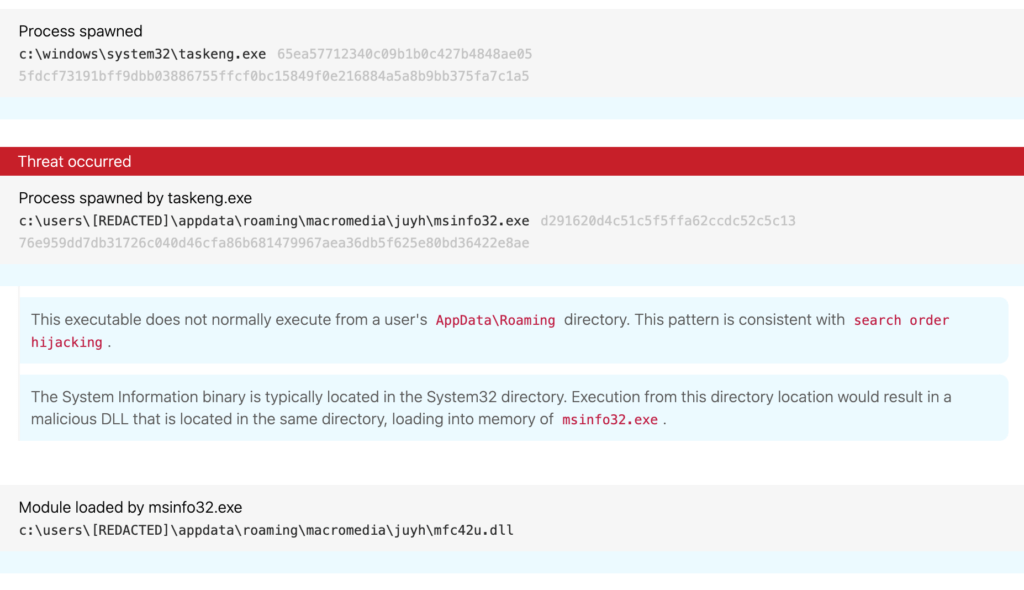Open the 'search order' red code term
Screen dimensions: 1024x590
coord(901,320)
